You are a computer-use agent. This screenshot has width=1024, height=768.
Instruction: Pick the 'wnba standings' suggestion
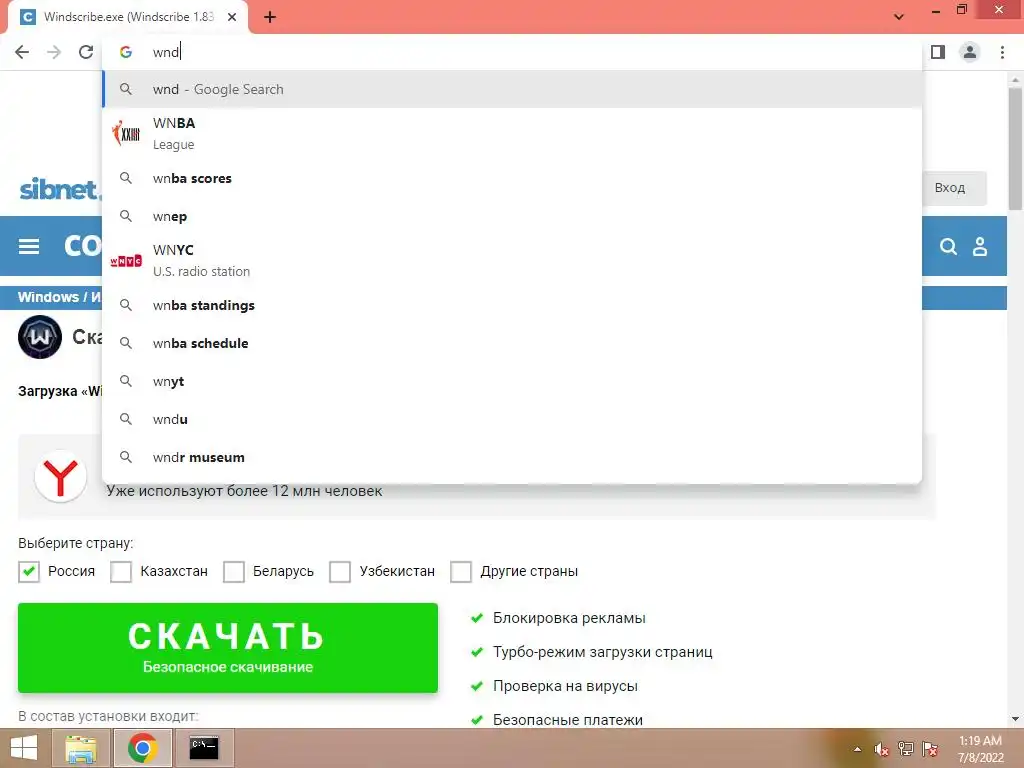click(512, 305)
